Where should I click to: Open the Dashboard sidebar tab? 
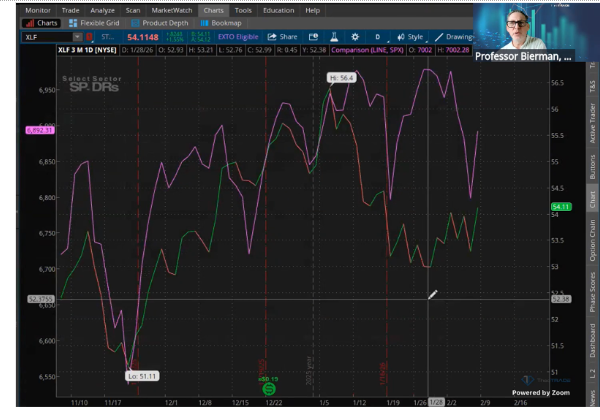(x=592, y=340)
